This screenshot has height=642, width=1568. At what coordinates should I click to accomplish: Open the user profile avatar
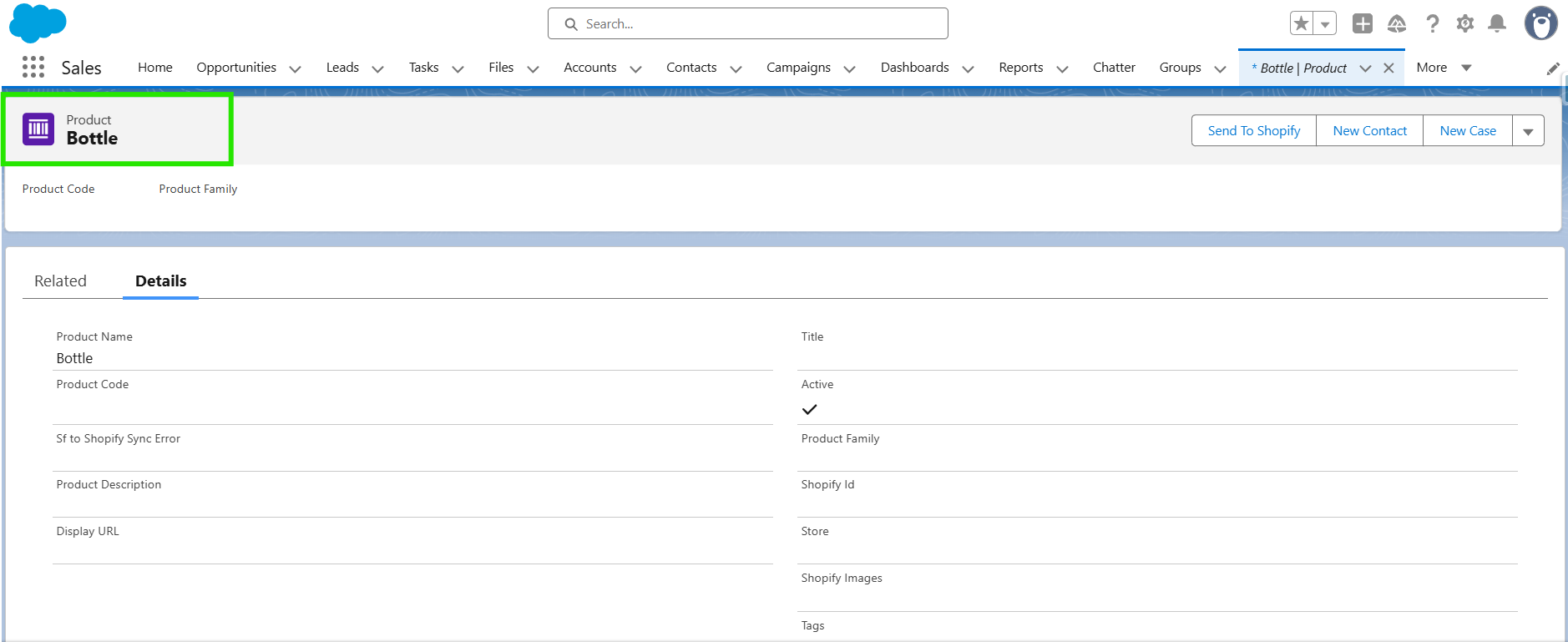[1540, 23]
